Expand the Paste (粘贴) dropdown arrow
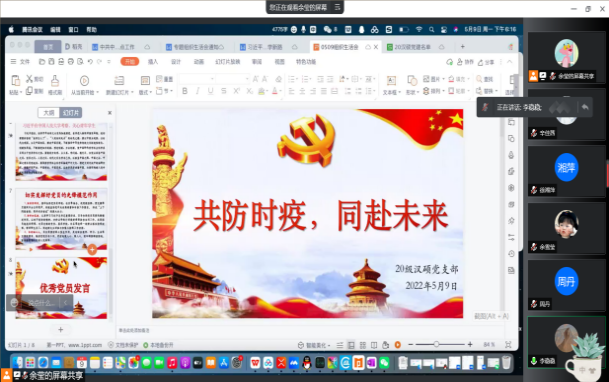 click(x=21, y=93)
